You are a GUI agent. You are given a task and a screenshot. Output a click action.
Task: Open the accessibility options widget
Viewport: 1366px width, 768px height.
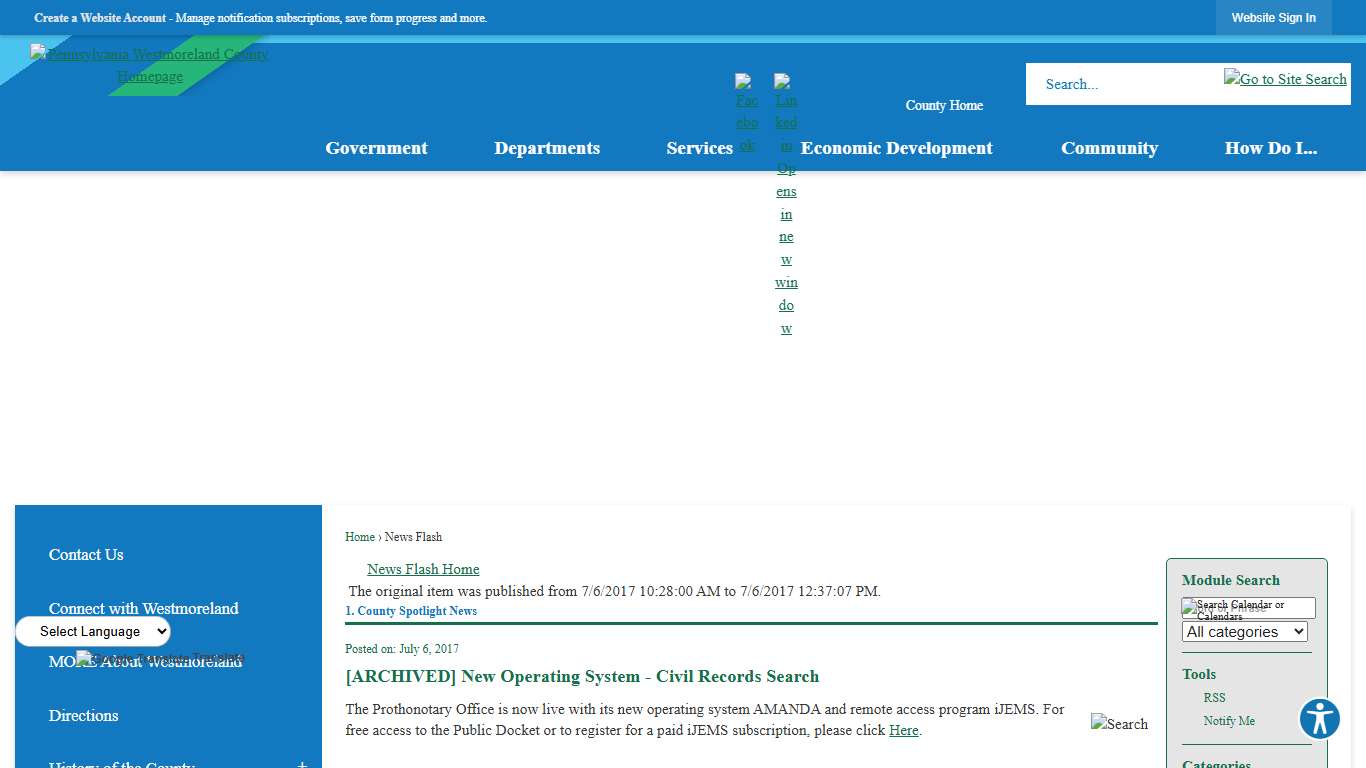click(x=1319, y=719)
